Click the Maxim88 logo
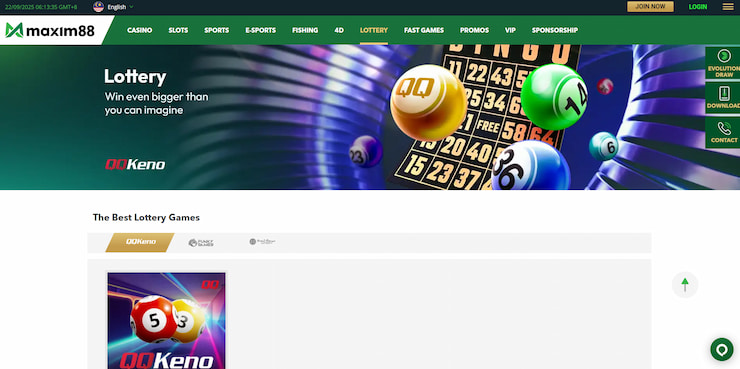740x369 pixels. click(x=50, y=31)
